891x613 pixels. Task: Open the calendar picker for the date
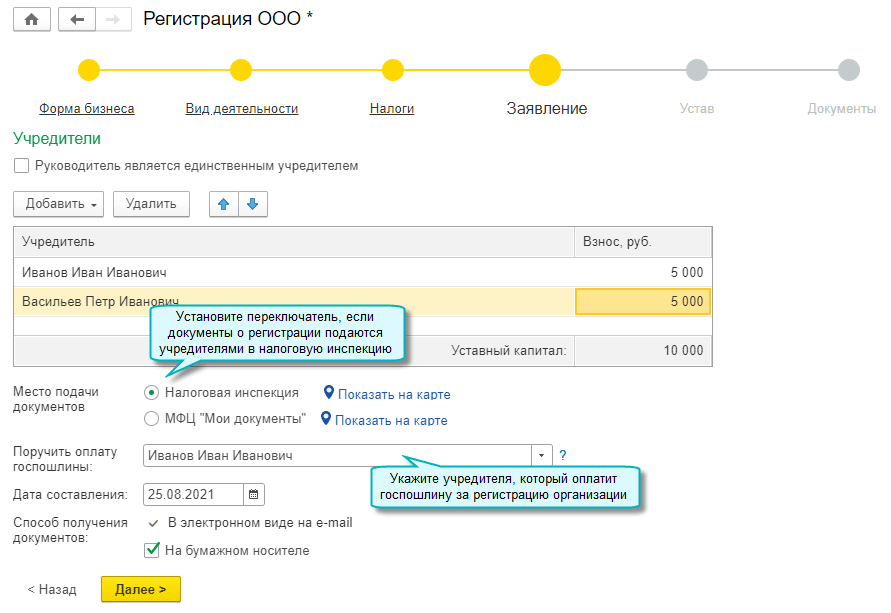pos(254,494)
